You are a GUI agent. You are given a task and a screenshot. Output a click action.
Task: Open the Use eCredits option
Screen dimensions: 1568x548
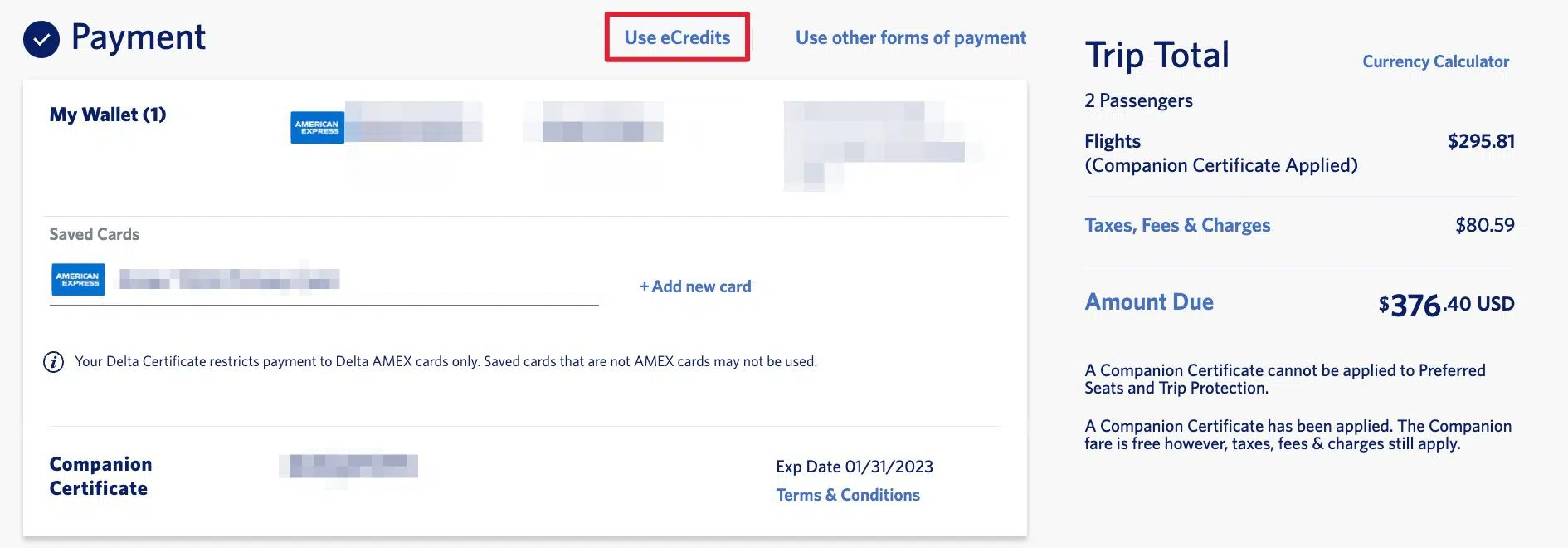[677, 37]
